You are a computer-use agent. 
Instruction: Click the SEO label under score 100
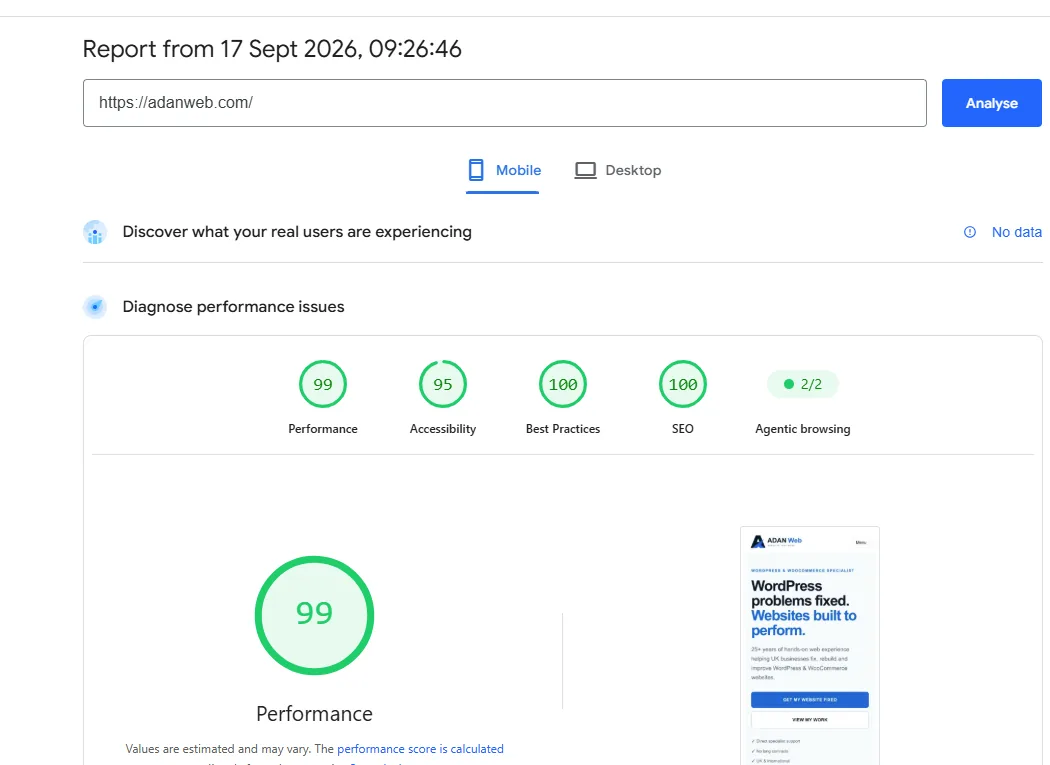[x=682, y=429]
